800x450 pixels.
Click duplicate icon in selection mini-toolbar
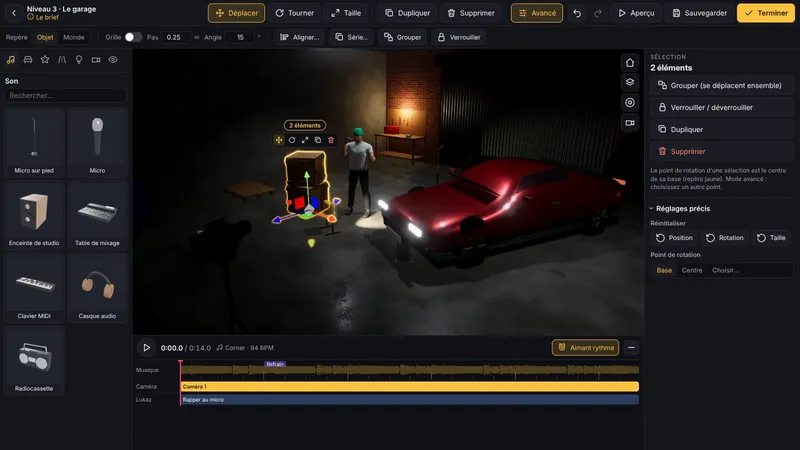tap(318, 140)
